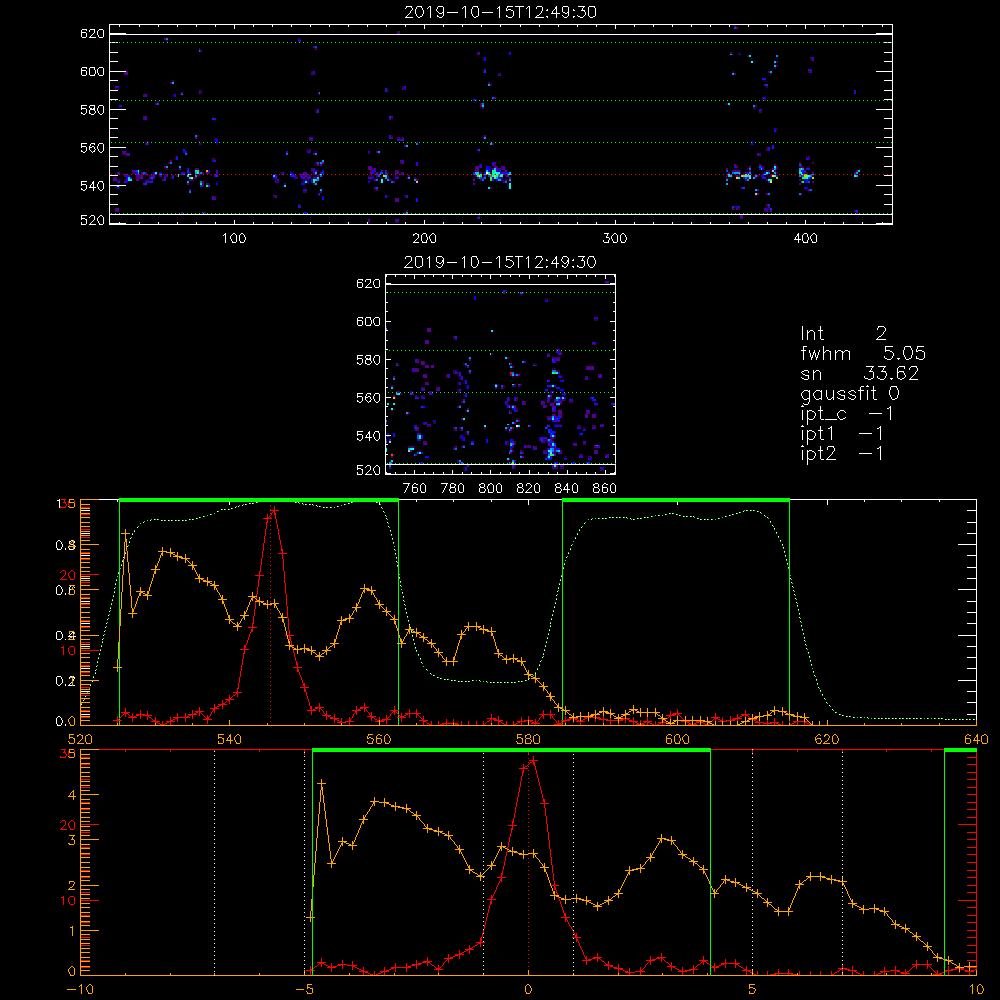Click x-axis label 840 of the middle plot
The width and height of the screenshot is (1000, 1000).
point(566,489)
